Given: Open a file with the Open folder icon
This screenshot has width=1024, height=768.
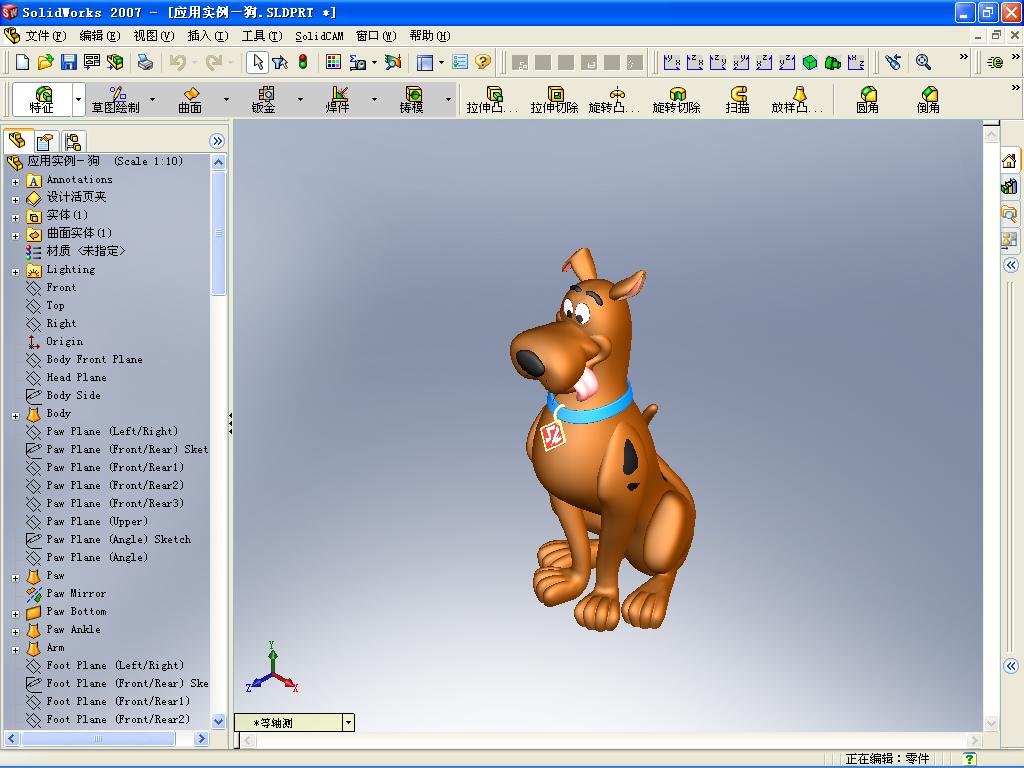Looking at the screenshot, I should [x=45, y=62].
